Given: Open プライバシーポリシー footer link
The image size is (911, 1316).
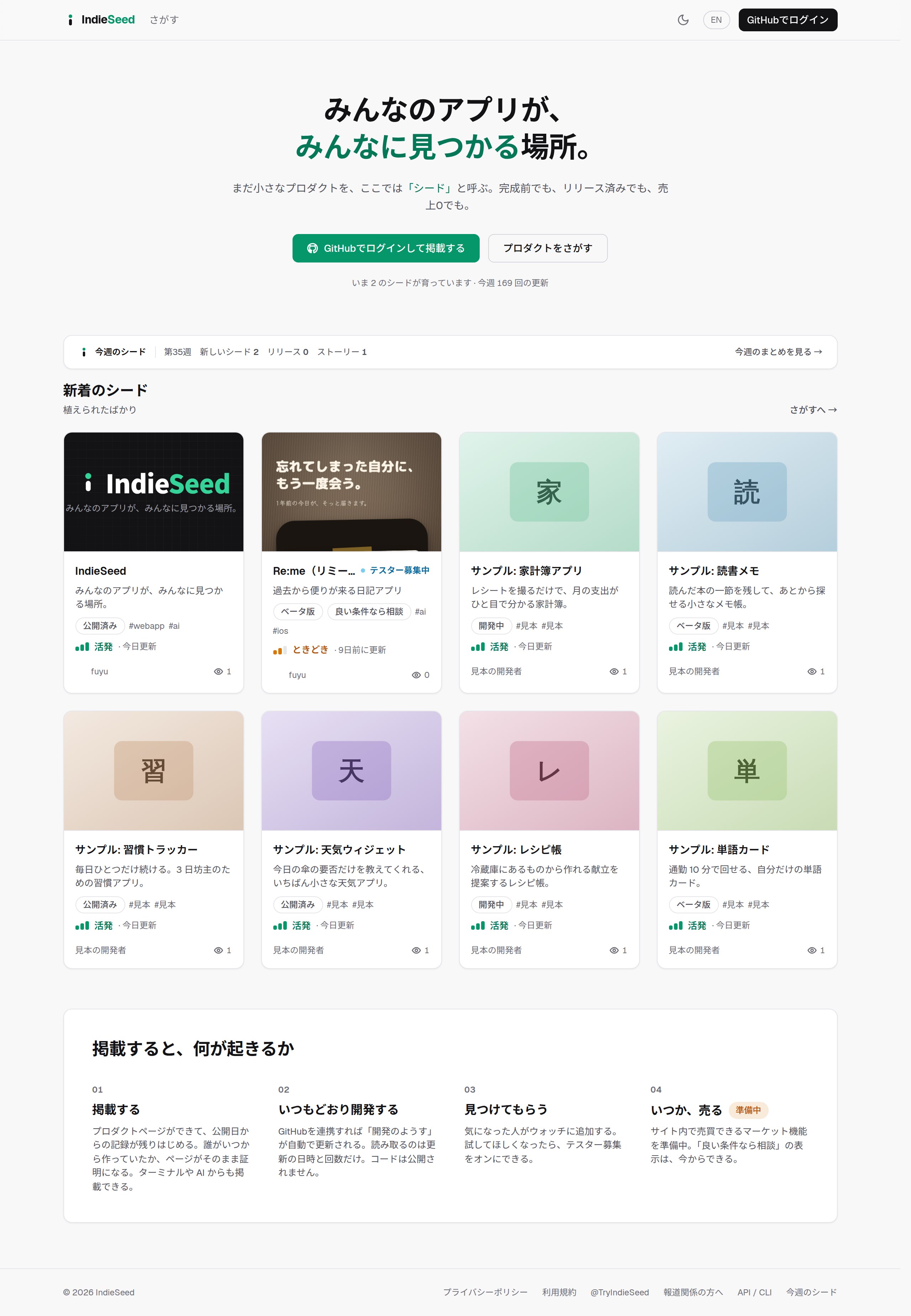Looking at the screenshot, I should 485,1293.
